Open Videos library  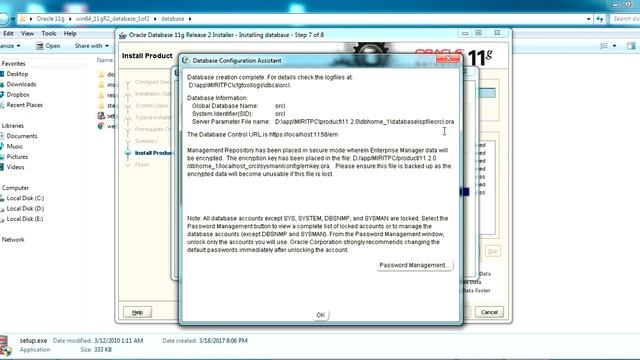pyautogui.click(x=15, y=167)
